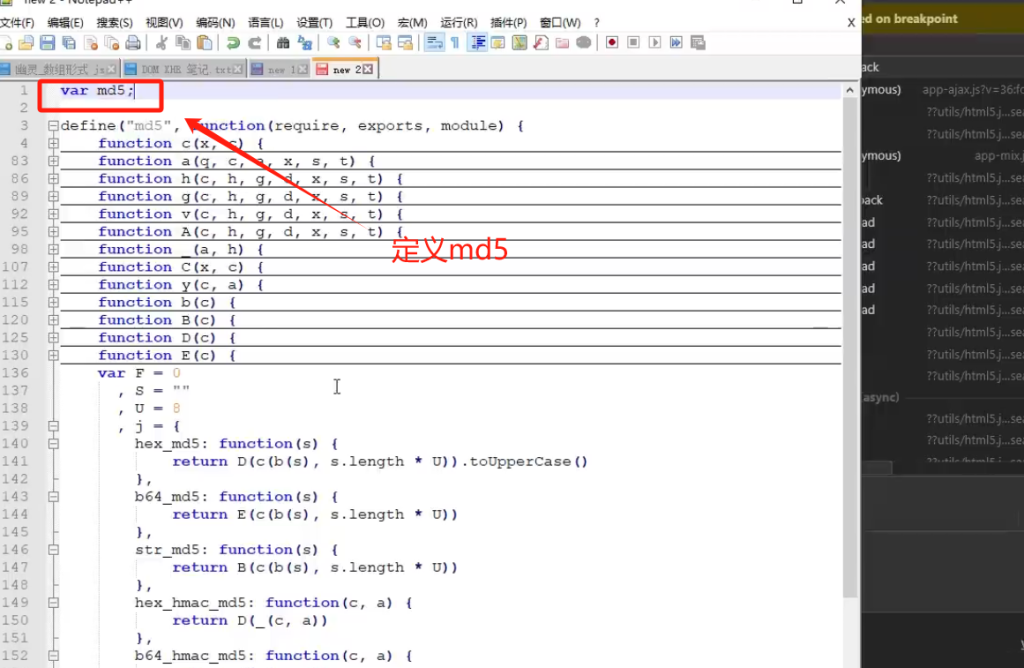Toggle file monitoring (tail) toolbar button

(x=583, y=43)
